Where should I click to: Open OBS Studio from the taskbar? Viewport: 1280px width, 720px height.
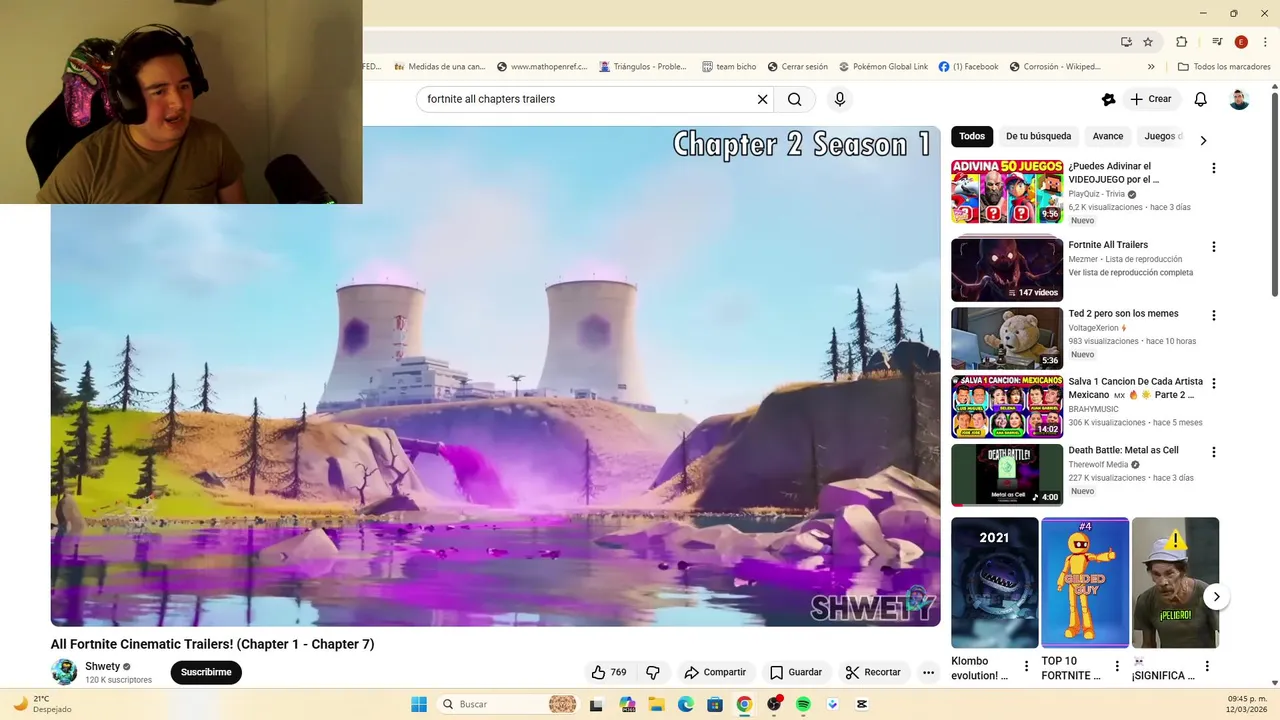click(x=774, y=704)
